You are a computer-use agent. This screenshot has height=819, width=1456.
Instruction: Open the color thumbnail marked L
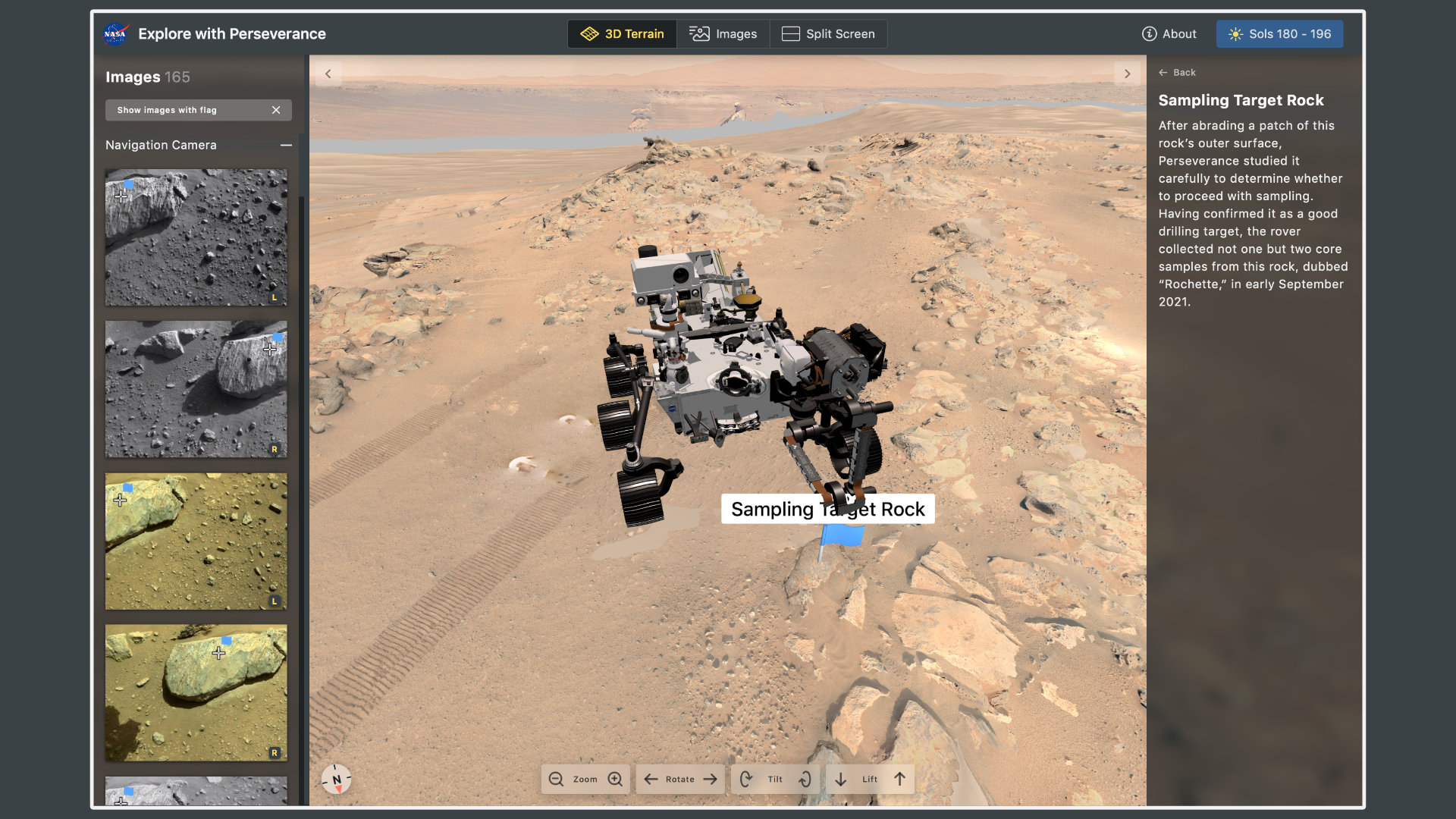point(196,541)
